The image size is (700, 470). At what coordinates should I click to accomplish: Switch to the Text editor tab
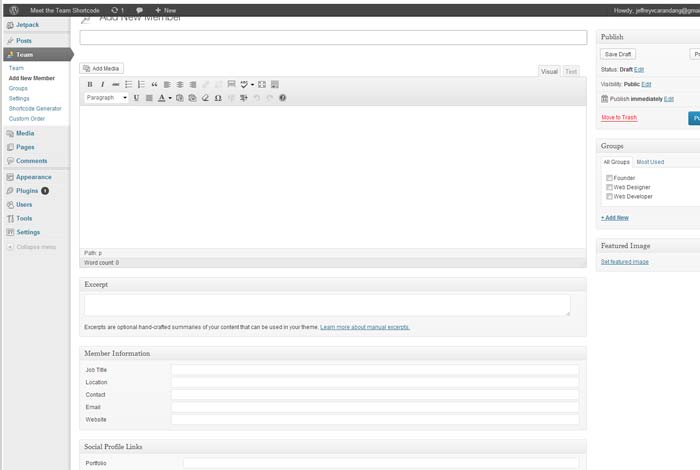point(571,72)
